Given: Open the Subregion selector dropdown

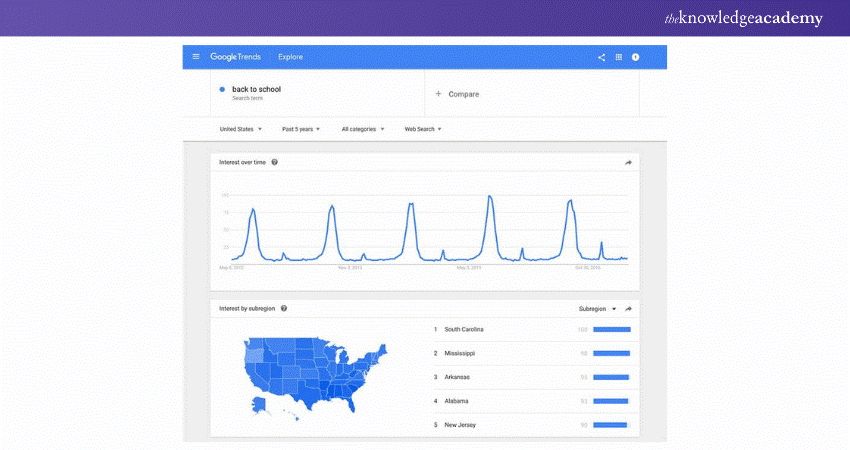Looking at the screenshot, I should click(597, 309).
